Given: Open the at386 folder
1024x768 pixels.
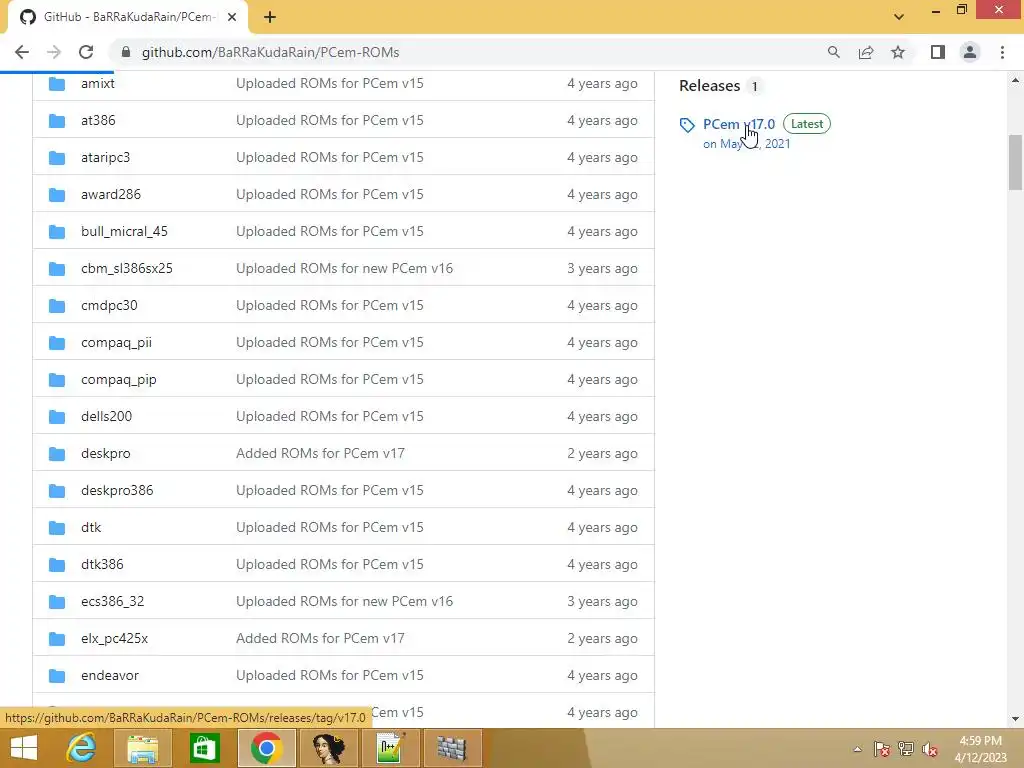Looking at the screenshot, I should click(x=98, y=120).
